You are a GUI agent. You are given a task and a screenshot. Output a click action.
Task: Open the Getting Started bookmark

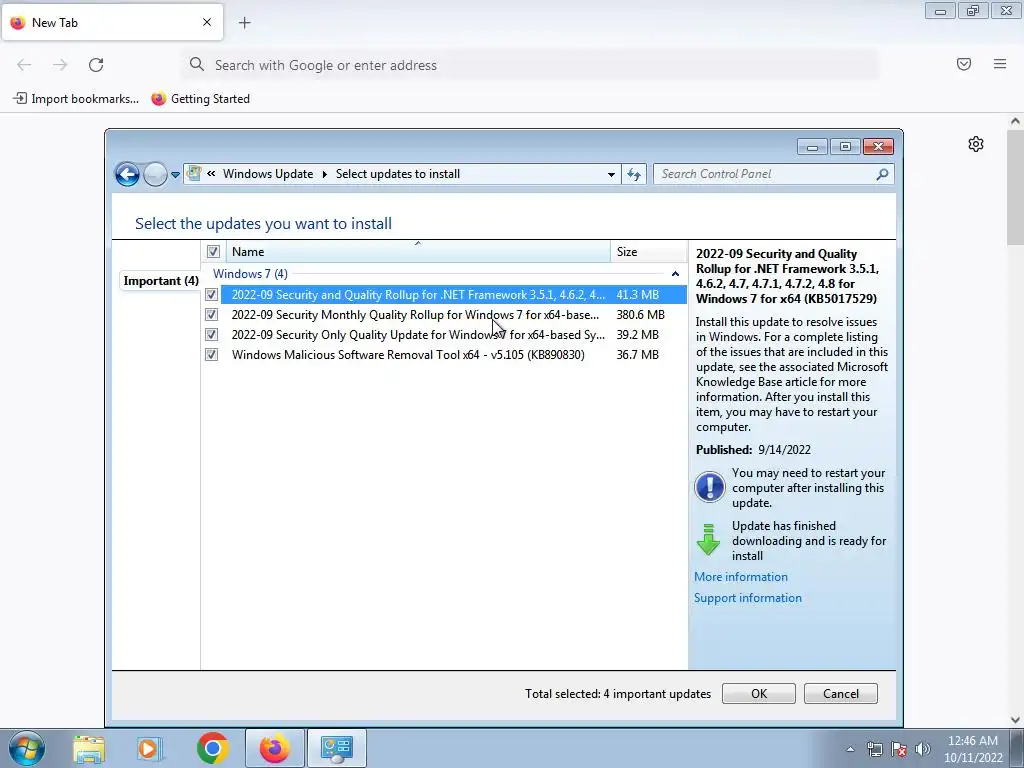(200, 99)
